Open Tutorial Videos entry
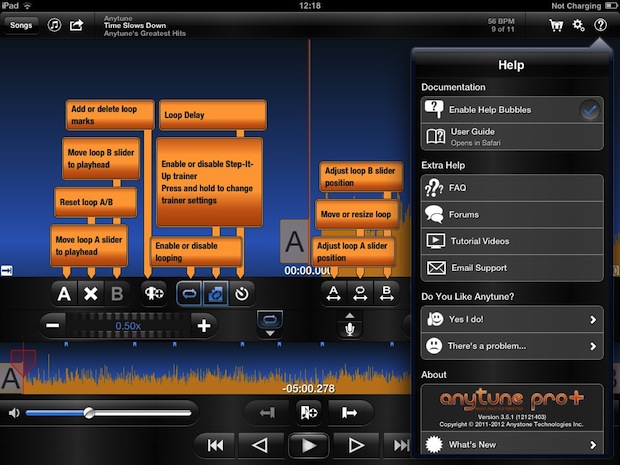620x465 pixels. (512, 241)
